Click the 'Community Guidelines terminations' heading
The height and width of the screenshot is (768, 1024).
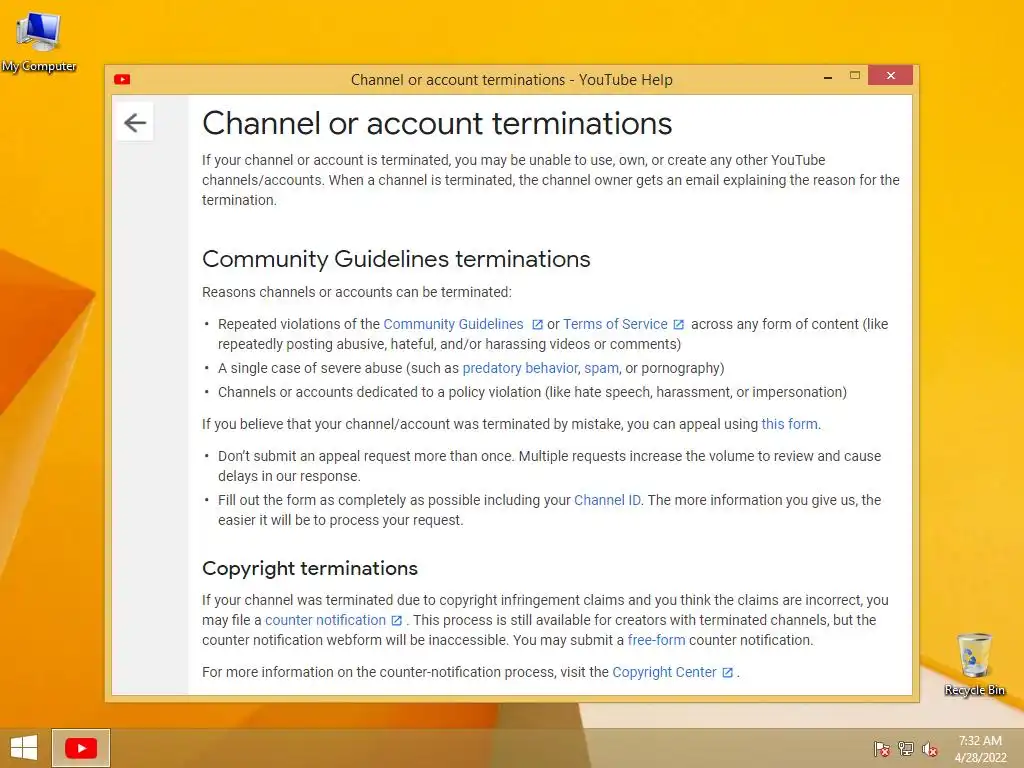click(396, 259)
